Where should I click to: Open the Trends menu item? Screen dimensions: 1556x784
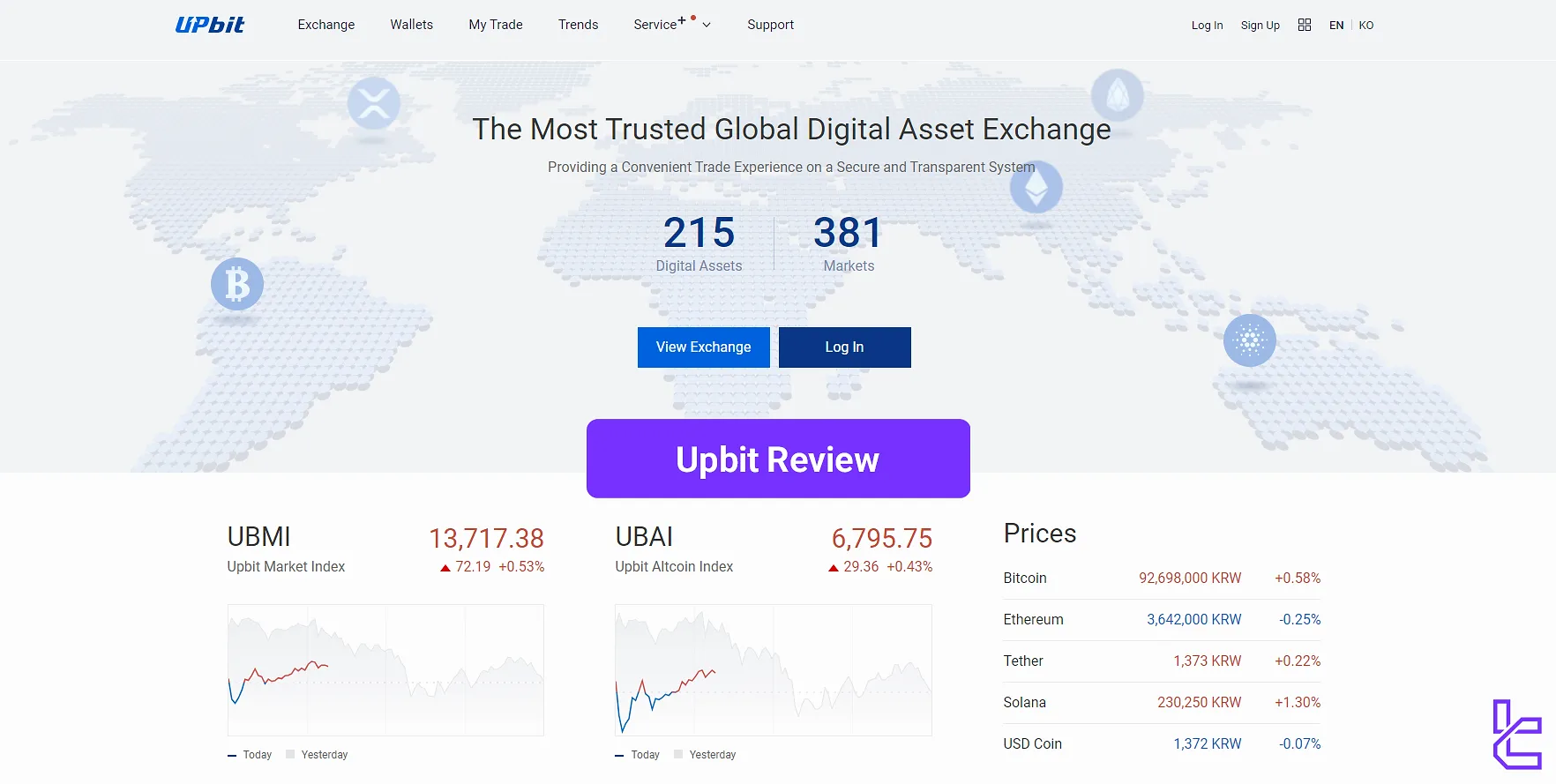pyautogui.click(x=578, y=25)
